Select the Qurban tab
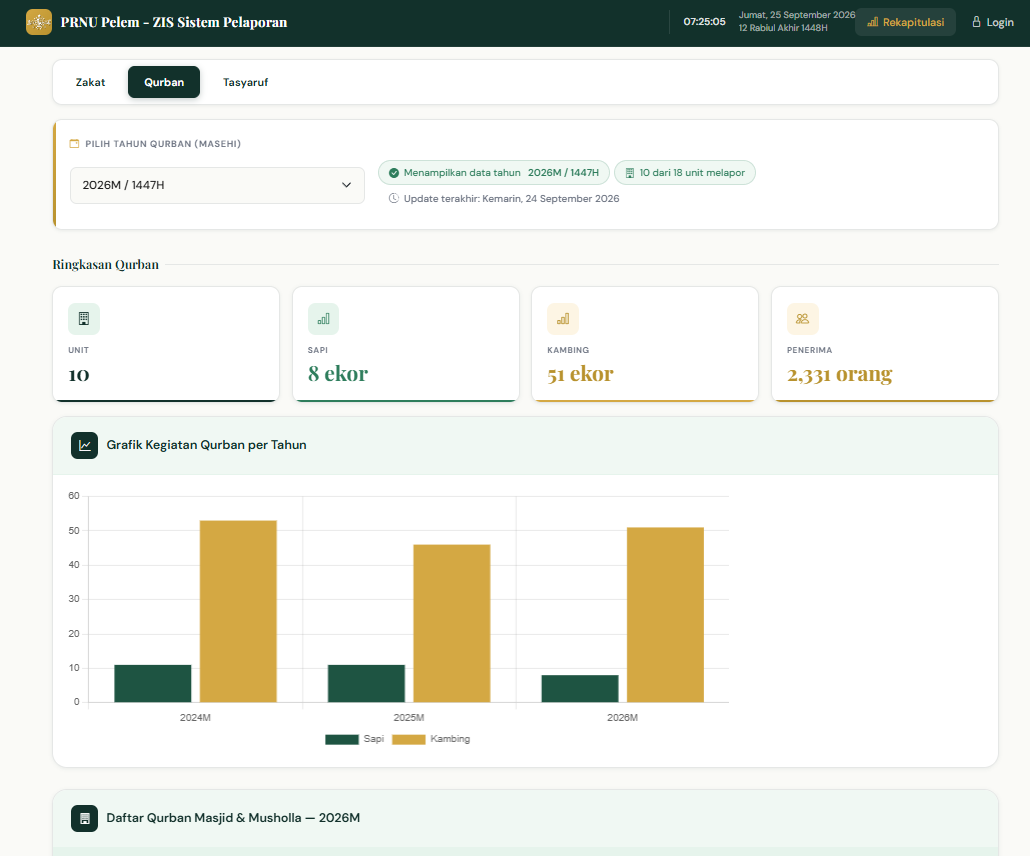1030x856 pixels. (x=164, y=82)
